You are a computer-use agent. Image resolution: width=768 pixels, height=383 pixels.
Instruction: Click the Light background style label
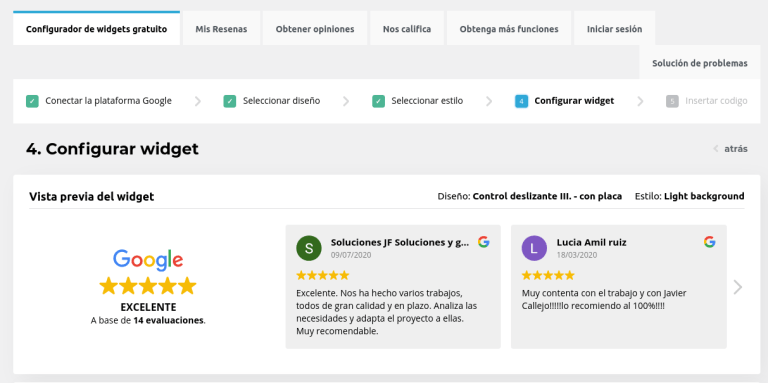pos(704,196)
